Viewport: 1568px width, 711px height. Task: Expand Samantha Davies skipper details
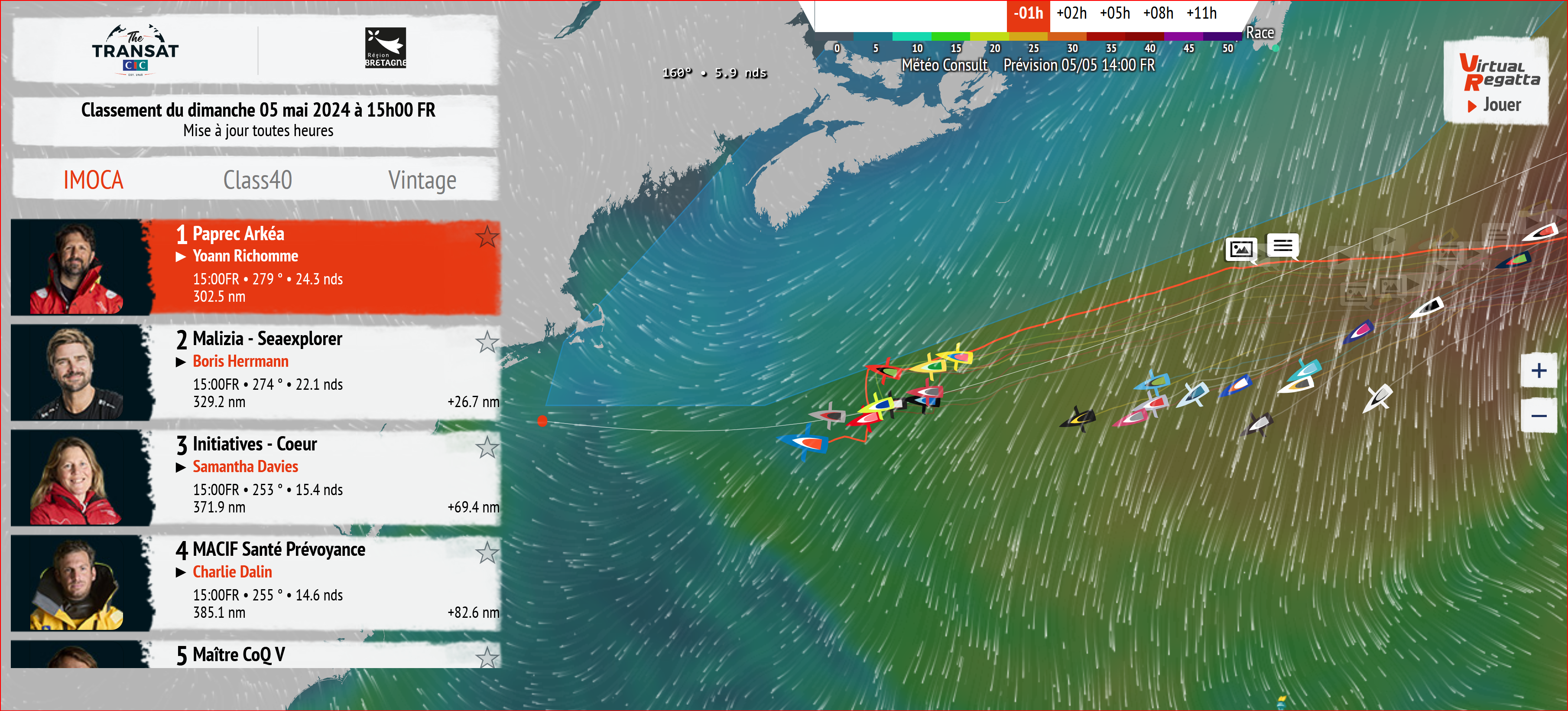(181, 467)
